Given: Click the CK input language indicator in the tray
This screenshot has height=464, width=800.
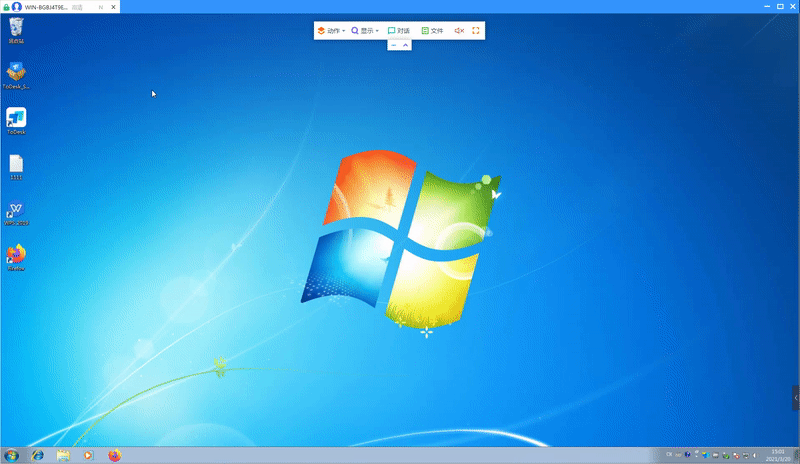Looking at the screenshot, I should tap(669, 454).
